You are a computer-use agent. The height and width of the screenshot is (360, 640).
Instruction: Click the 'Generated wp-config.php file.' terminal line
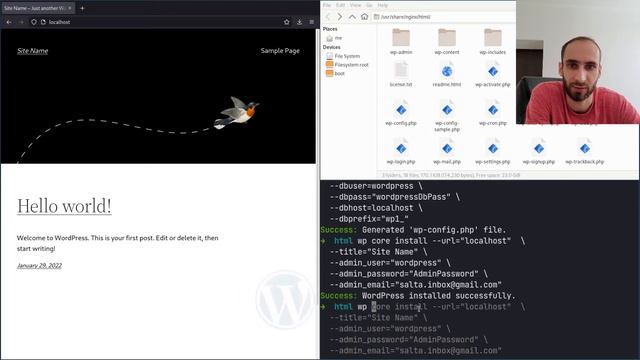click(x=413, y=230)
